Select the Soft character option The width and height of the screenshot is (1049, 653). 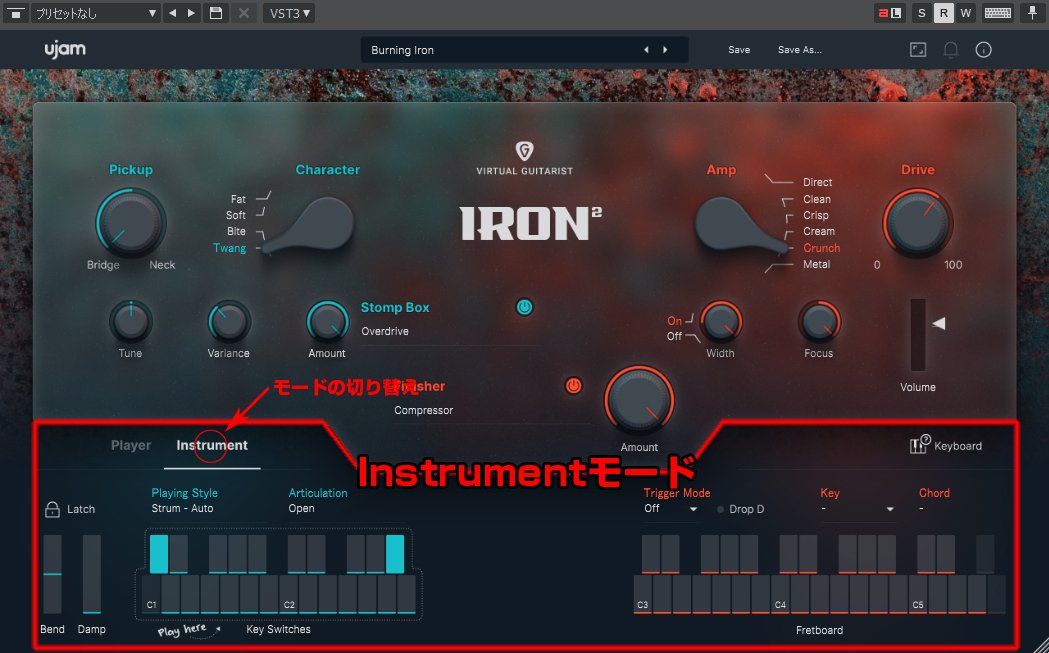coord(235,215)
